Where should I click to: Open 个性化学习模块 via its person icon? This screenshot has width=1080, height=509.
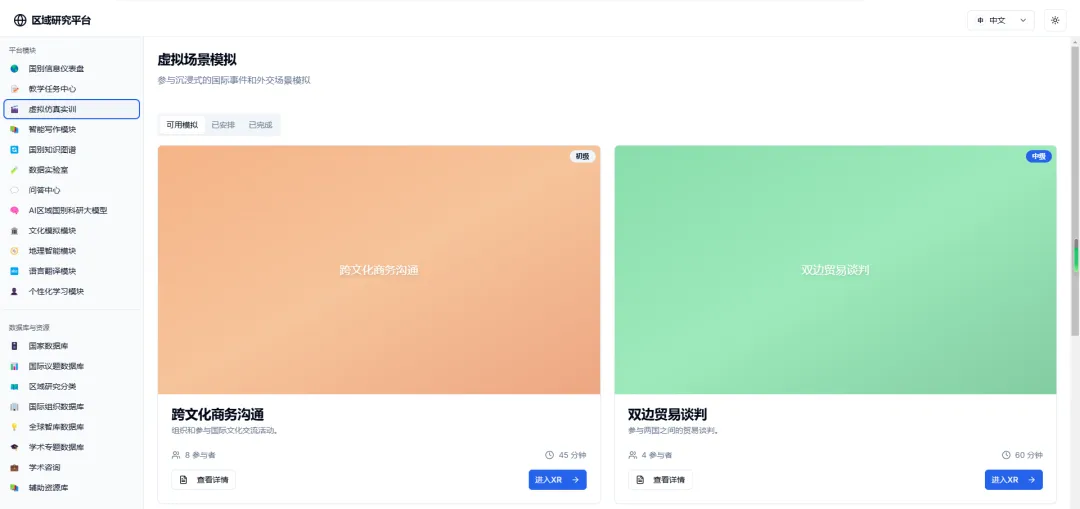[14, 291]
